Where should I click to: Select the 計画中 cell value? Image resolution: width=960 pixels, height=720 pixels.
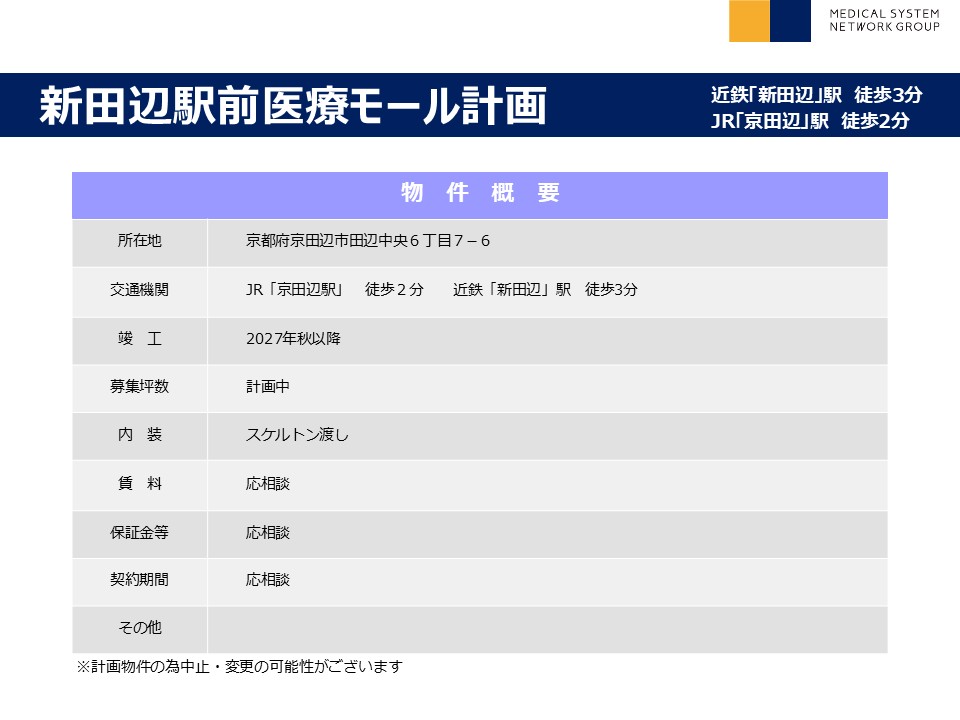pyautogui.click(x=268, y=387)
